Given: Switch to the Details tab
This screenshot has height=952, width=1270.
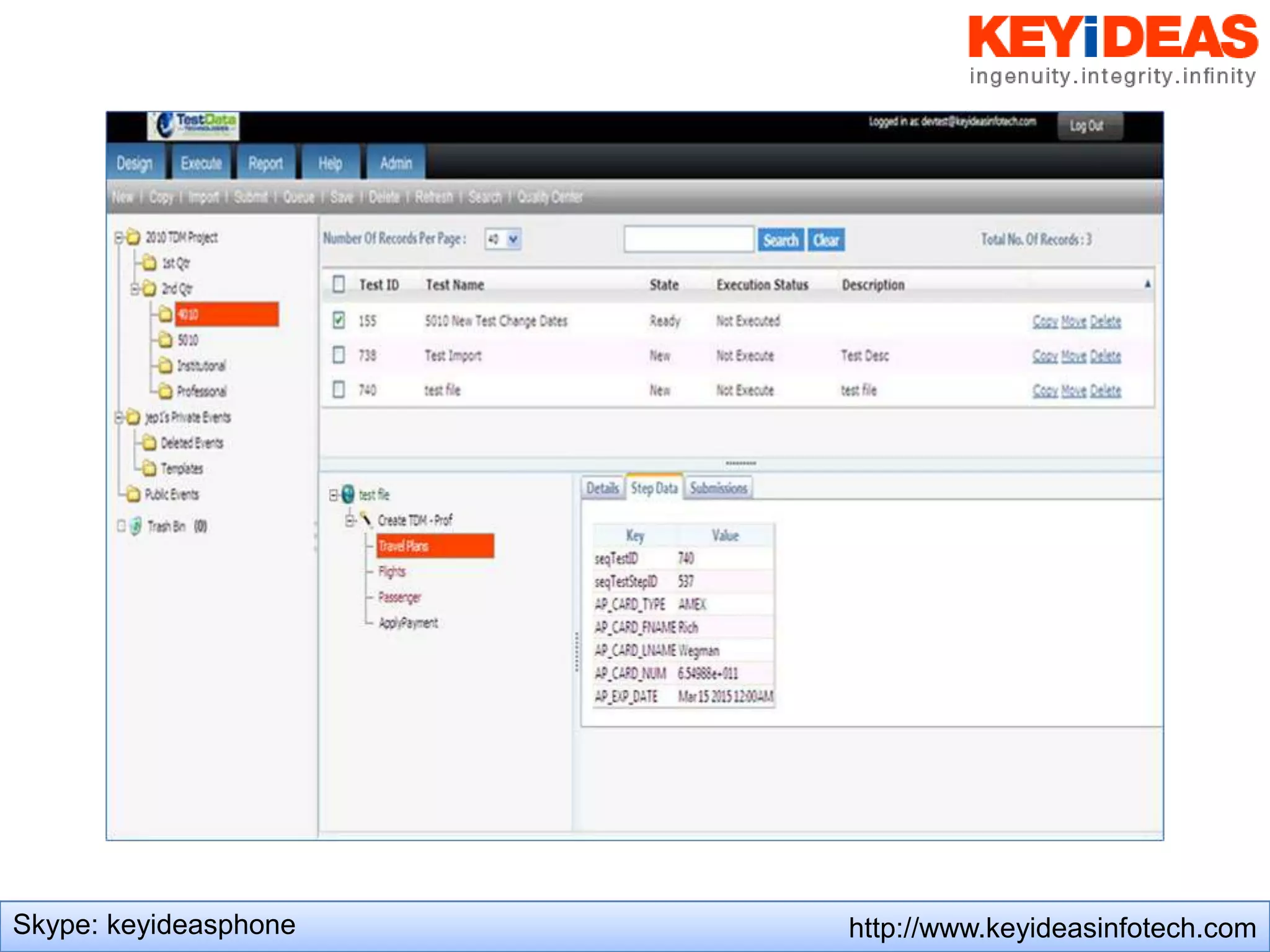Looking at the screenshot, I should point(602,488).
